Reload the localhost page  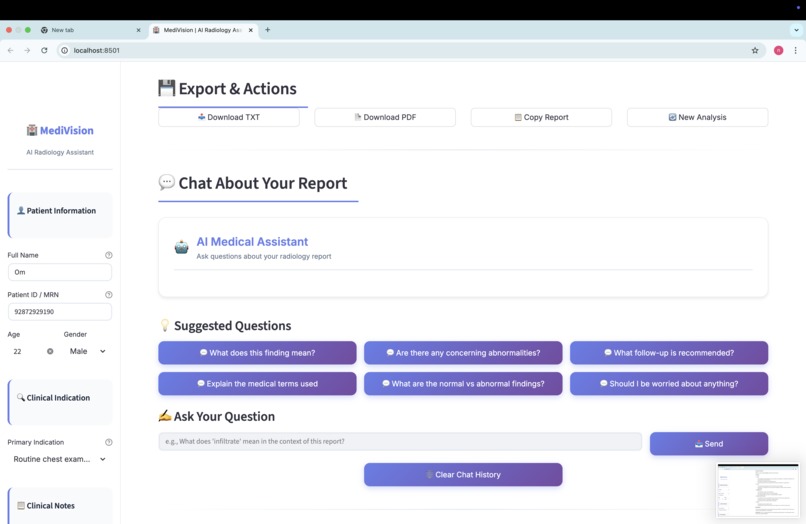[44, 50]
